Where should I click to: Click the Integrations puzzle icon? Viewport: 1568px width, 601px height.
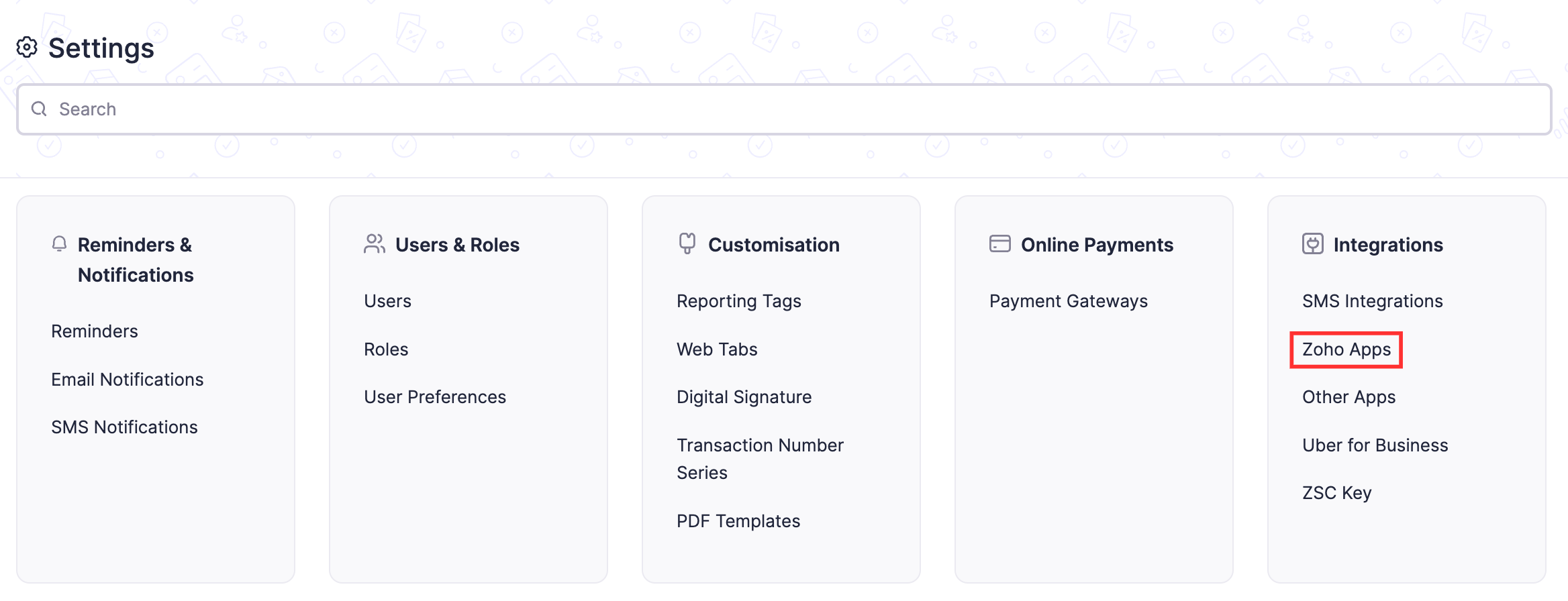pyautogui.click(x=1312, y=243)
